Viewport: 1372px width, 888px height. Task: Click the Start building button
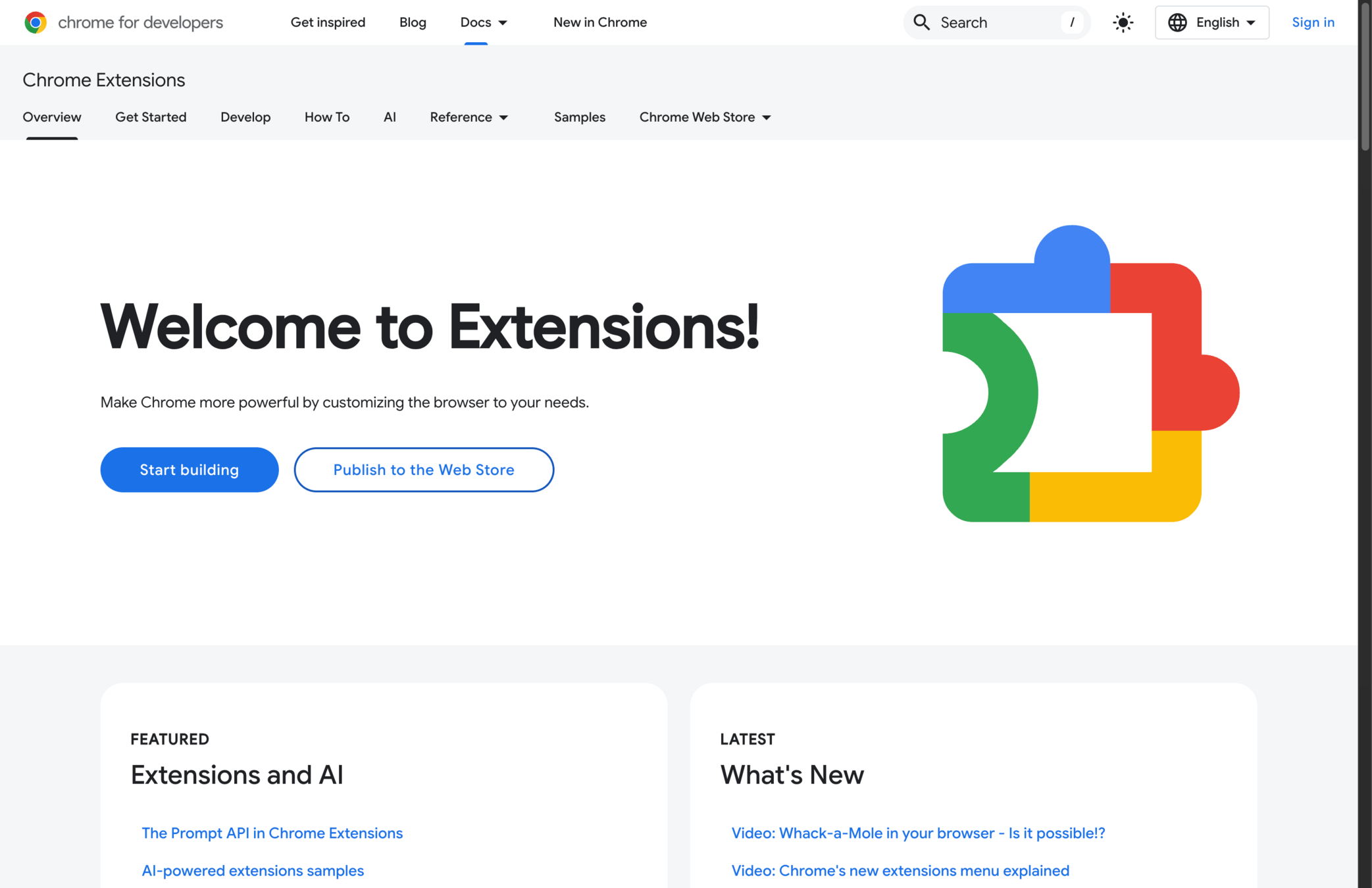point(190,470)
